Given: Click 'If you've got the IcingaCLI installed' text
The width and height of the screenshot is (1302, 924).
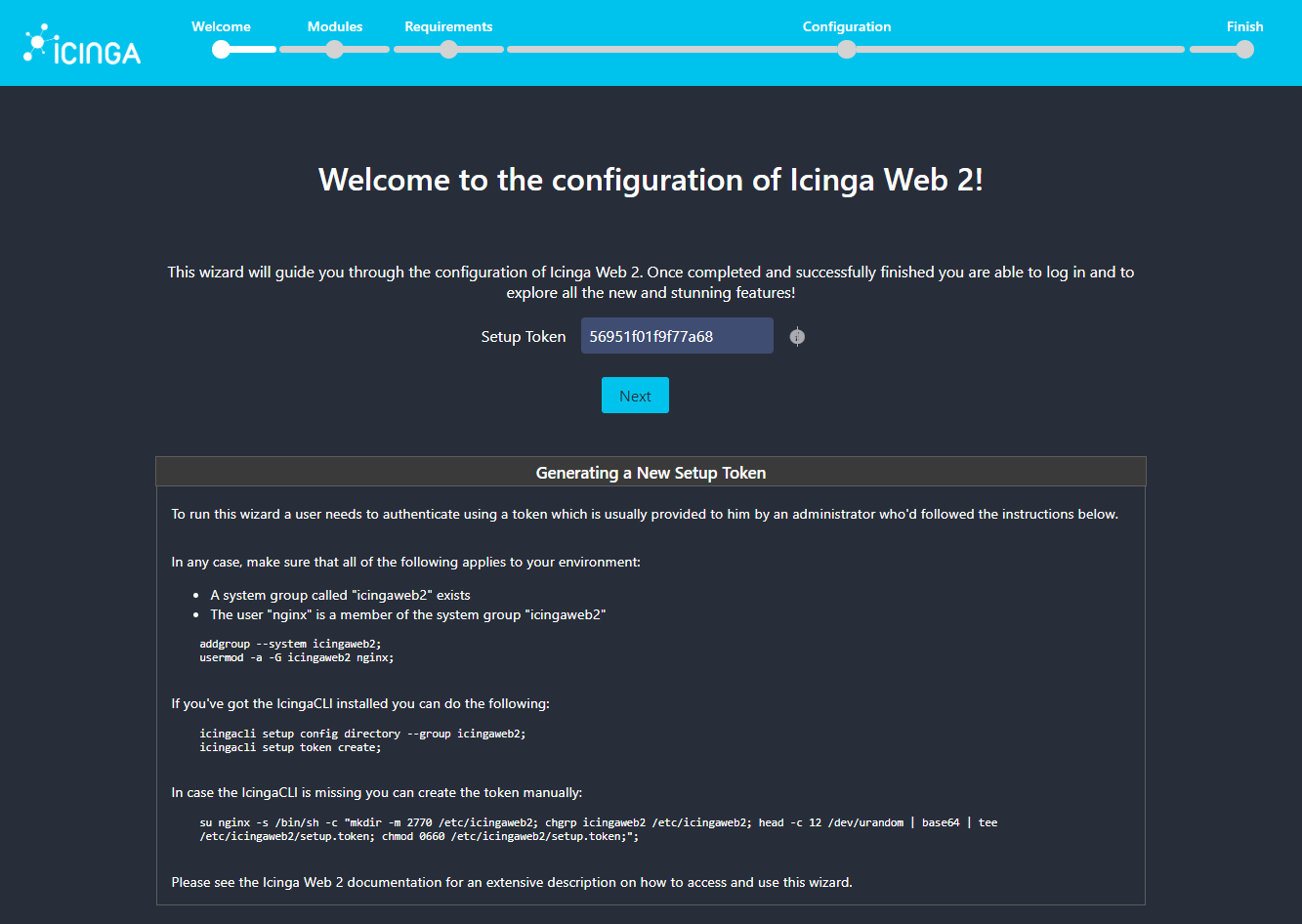Looking at the screenshot, I should click(x=360, y=703).
